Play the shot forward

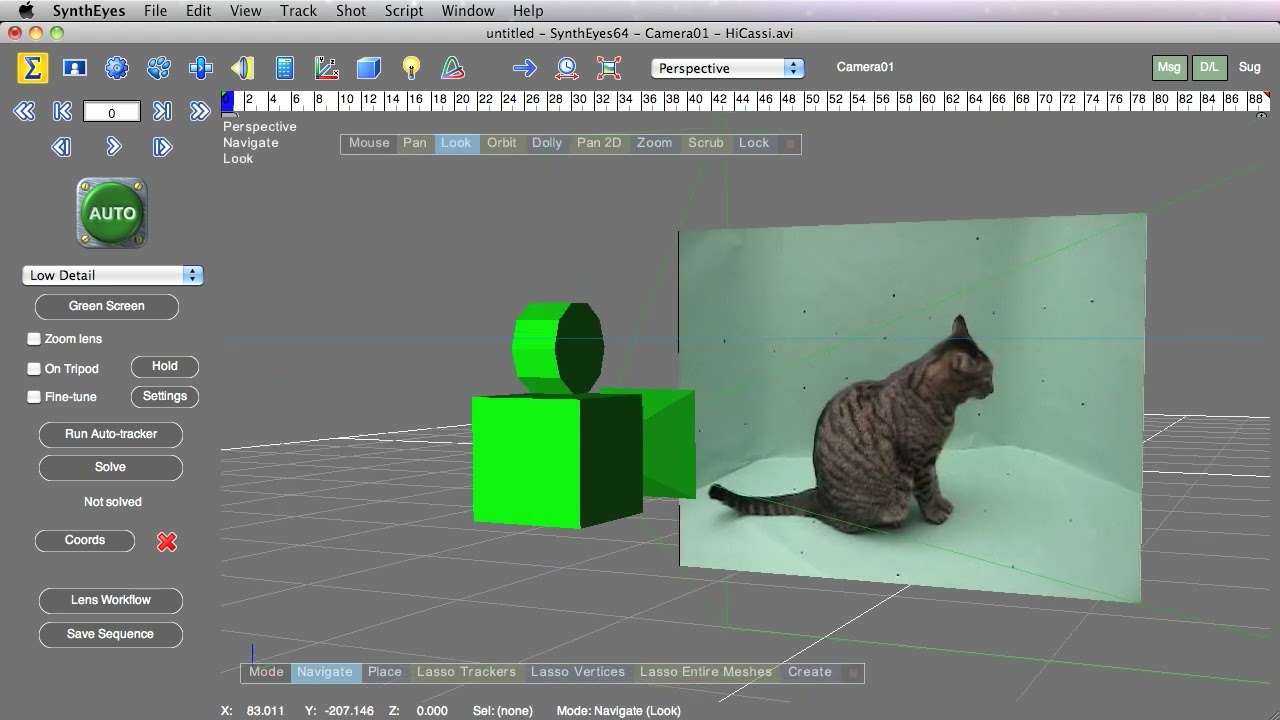click(x=113, y=147)
